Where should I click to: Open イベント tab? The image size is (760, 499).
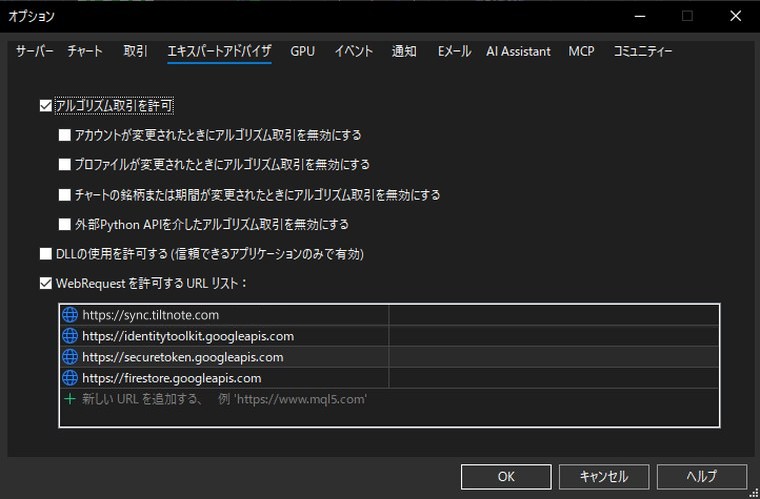pyautogui.click(x=353, y=51)
